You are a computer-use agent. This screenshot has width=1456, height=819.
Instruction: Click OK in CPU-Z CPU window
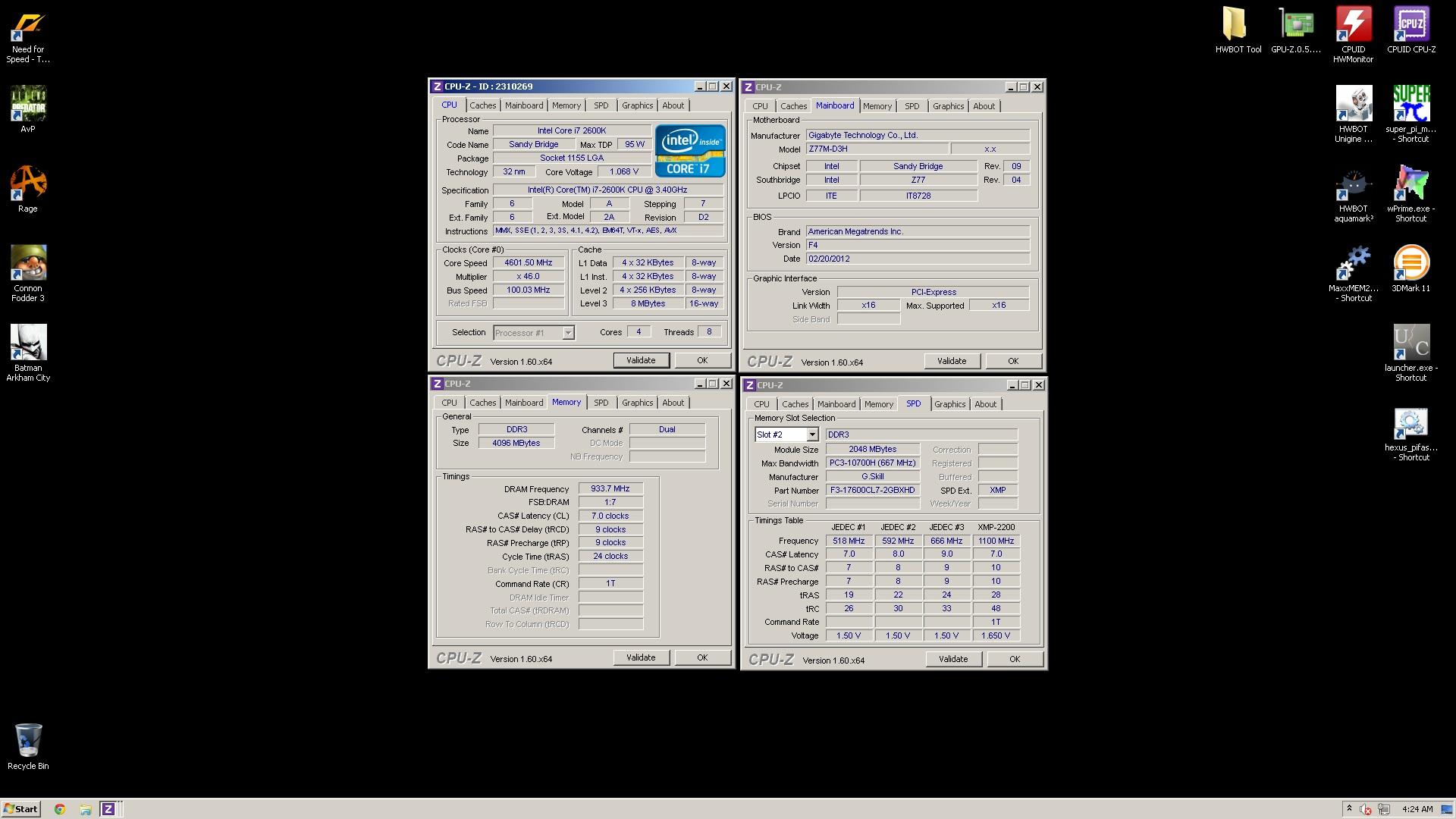point(702,360)
